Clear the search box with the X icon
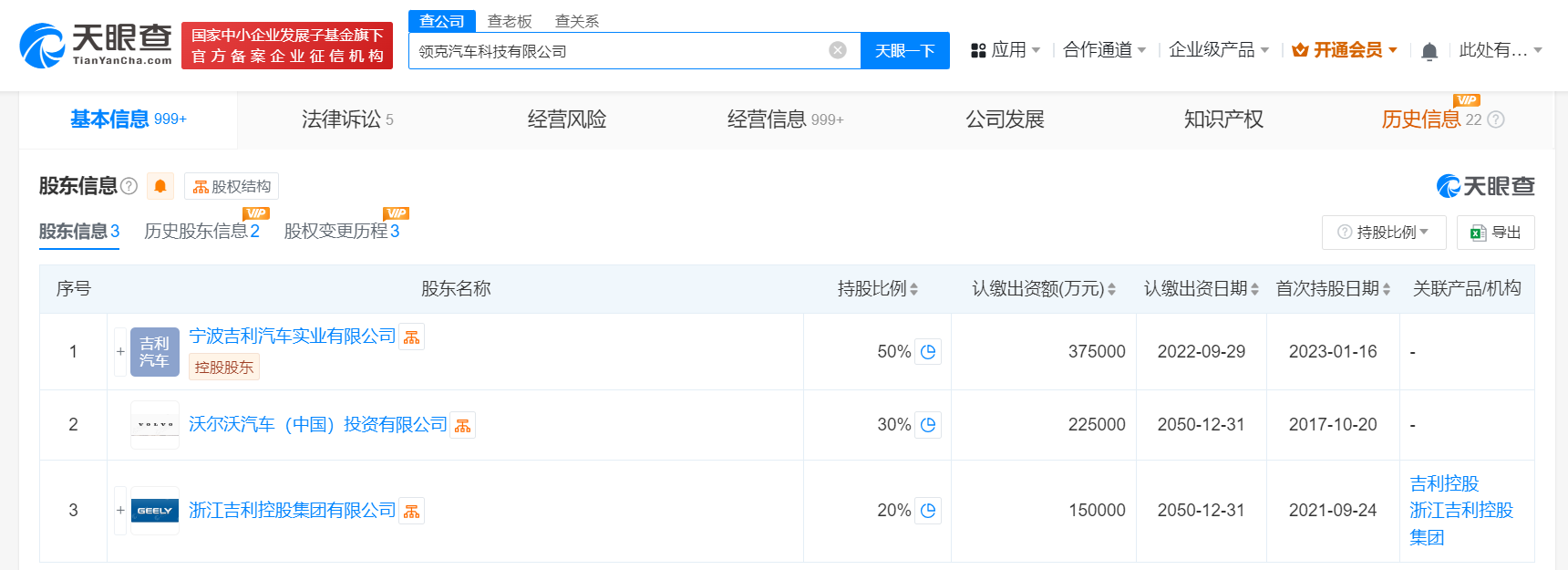This screenshot has width=1568, height=570. 837,50
